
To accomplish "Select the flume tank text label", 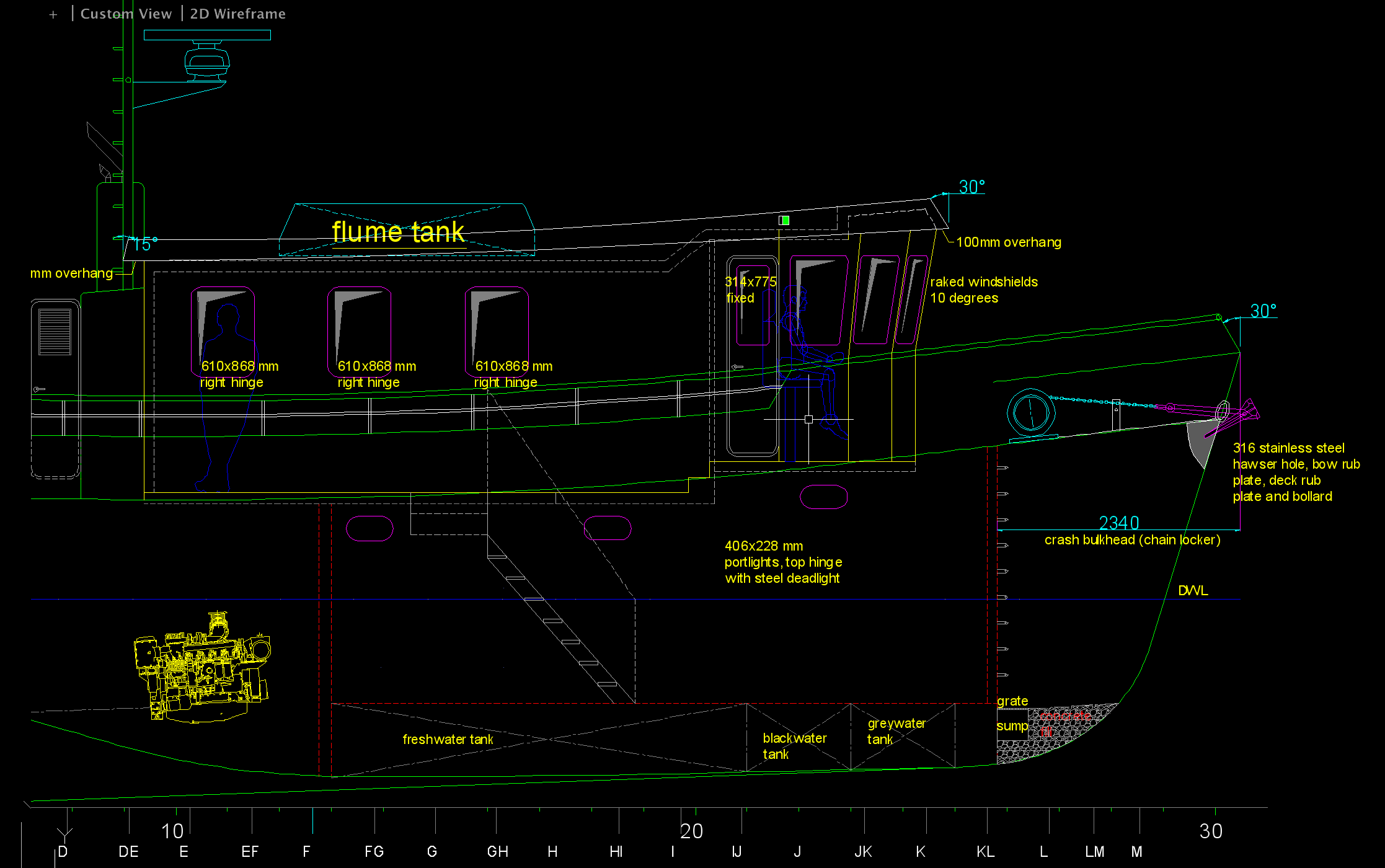I will pos(397,232).
